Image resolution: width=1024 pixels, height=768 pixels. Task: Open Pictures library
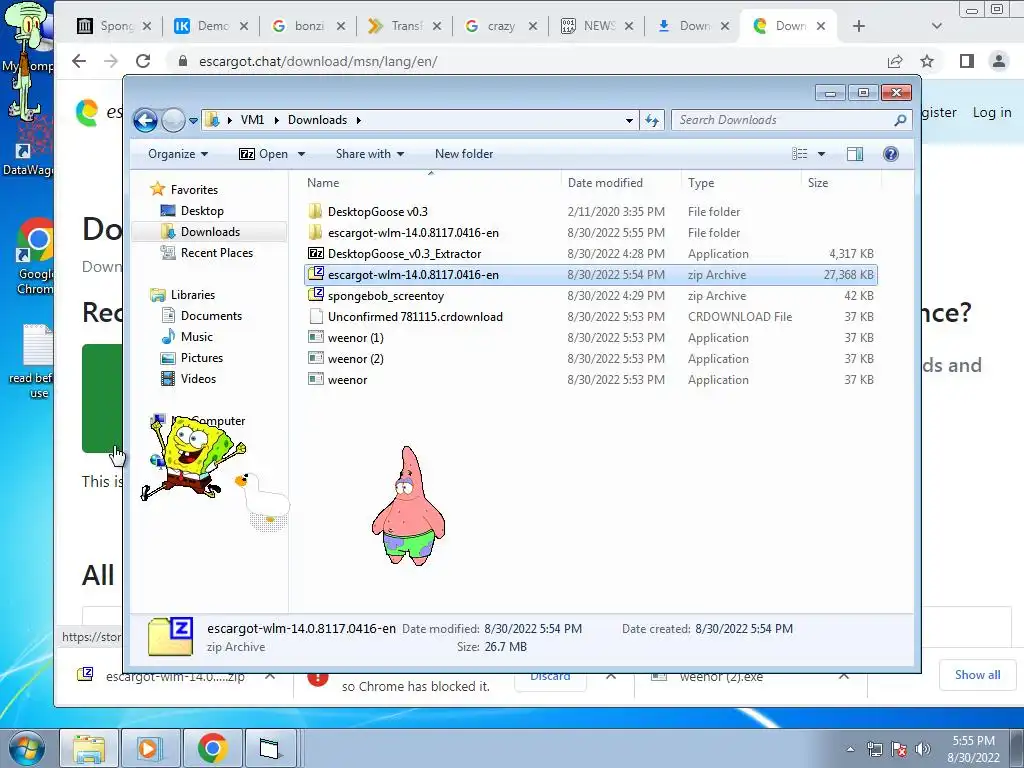tap(202, 358)
